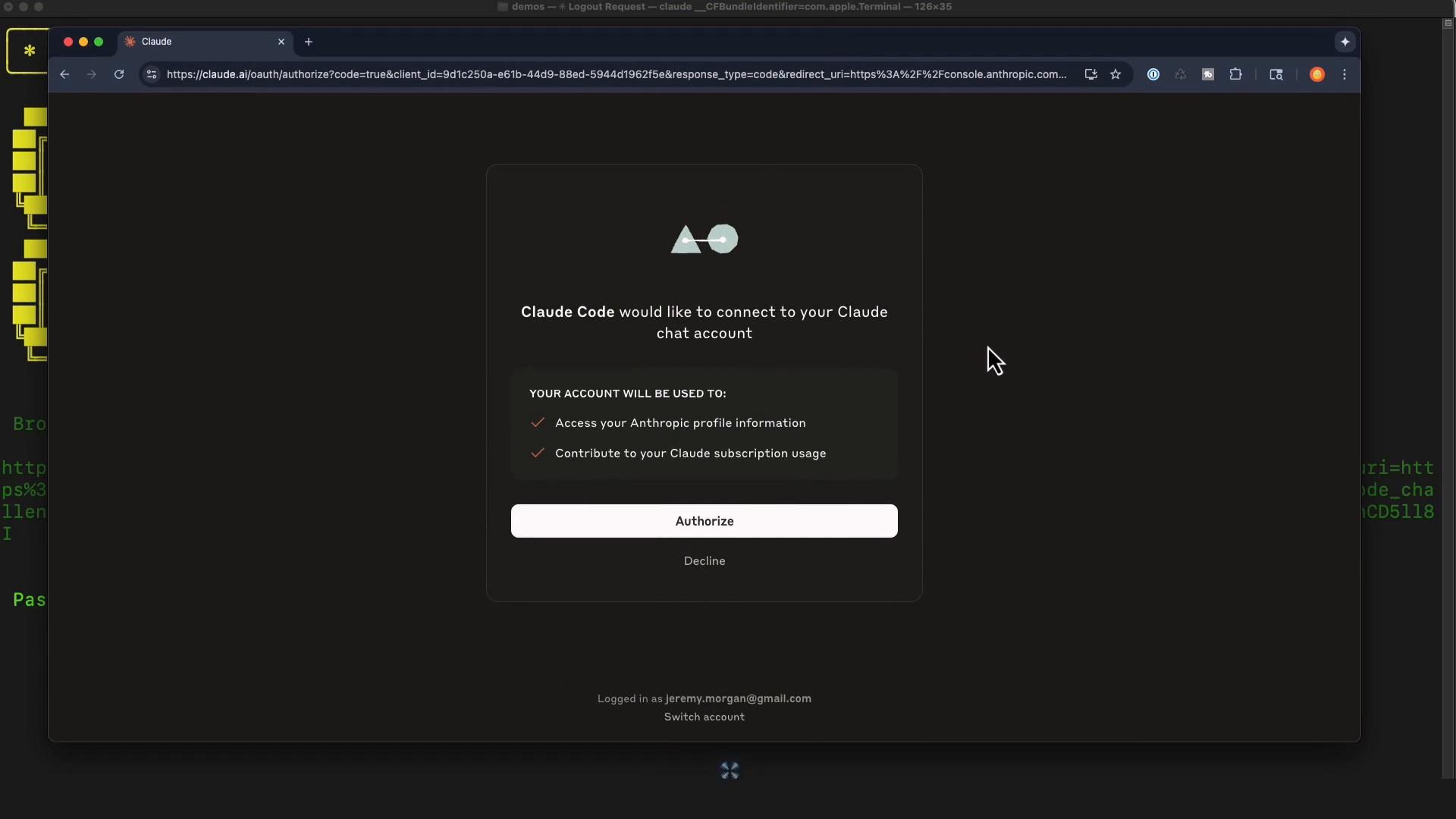Open site information icon in address bar
Screen dimensions: 1456x819
point(152,74)
